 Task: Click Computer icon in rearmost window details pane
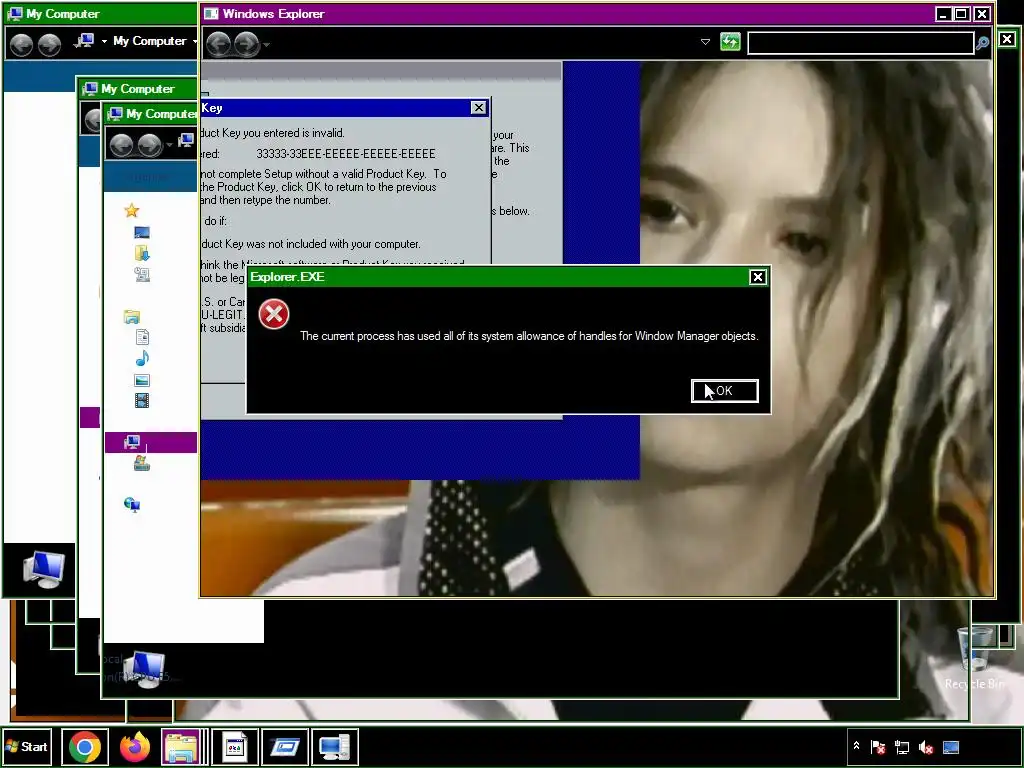coord(43,569)
